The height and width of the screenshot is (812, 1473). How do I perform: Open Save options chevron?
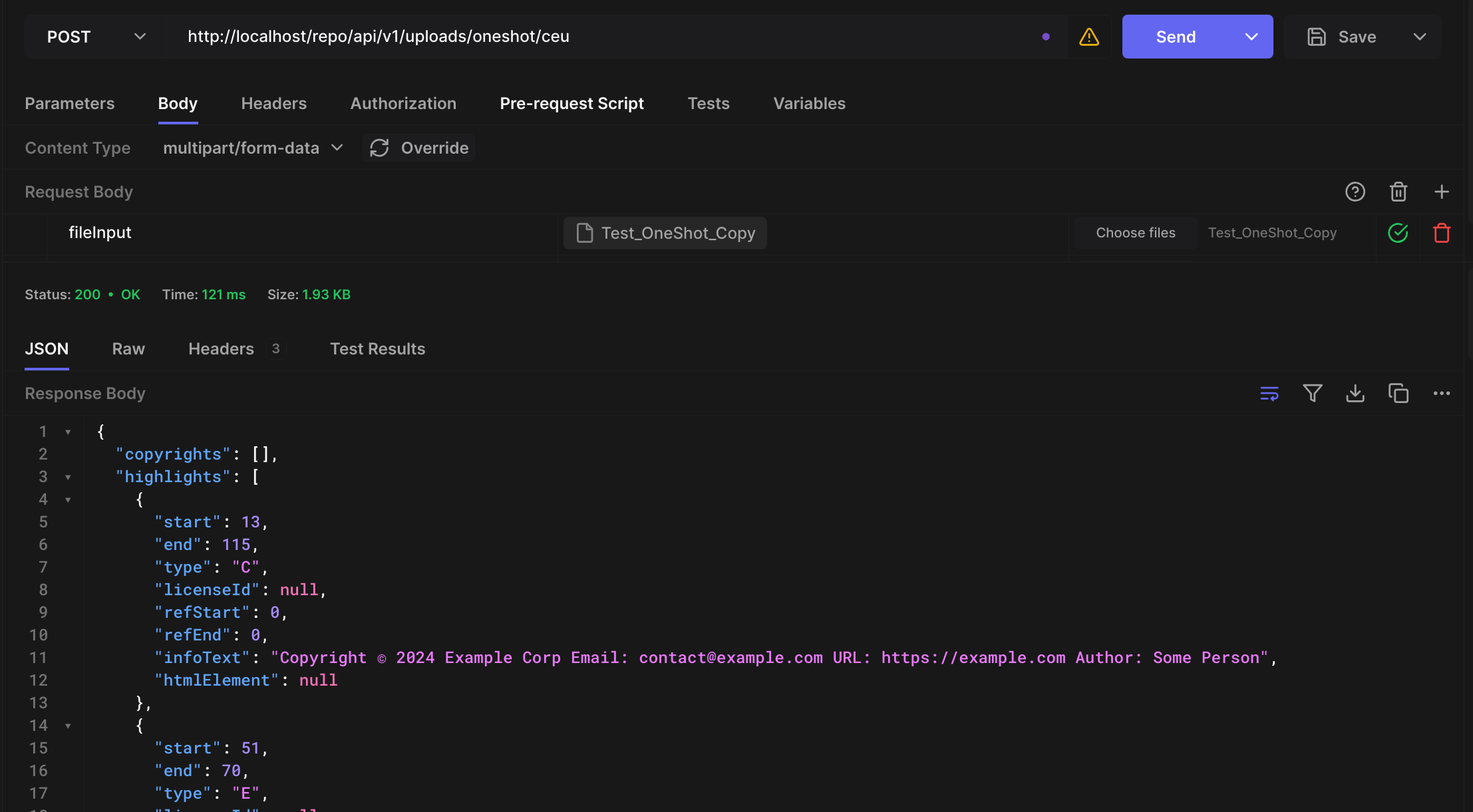(x=1420, y=37)
